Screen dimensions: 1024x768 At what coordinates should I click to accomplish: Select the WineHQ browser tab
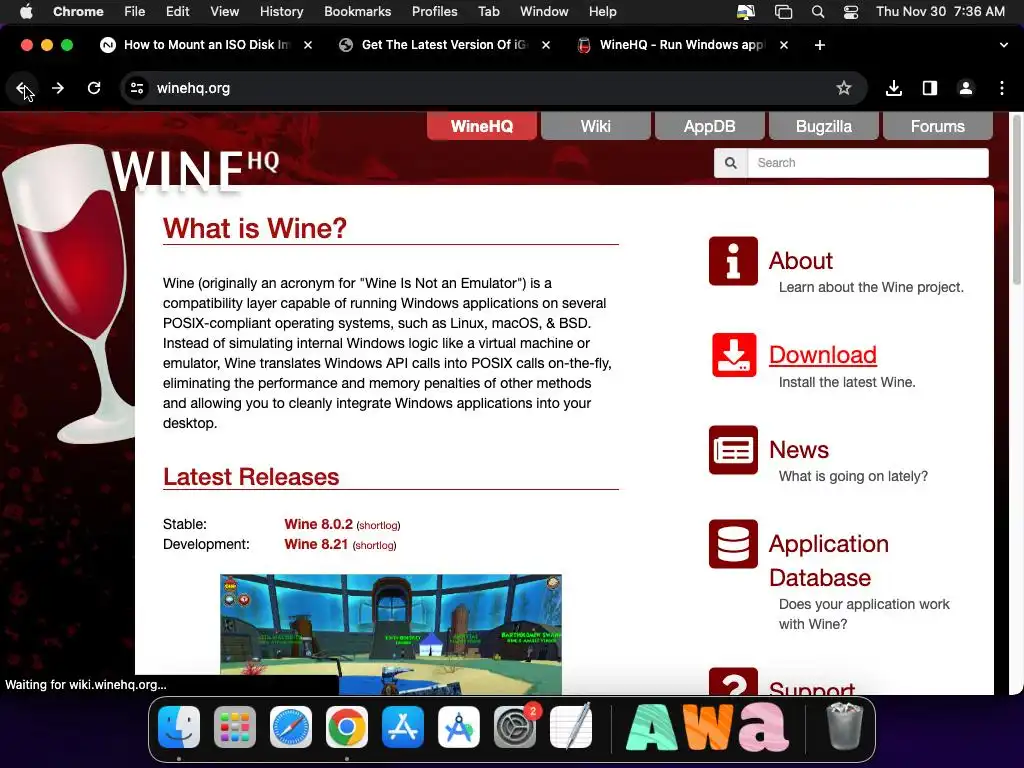pyautogui.click(x=682, y=45)
